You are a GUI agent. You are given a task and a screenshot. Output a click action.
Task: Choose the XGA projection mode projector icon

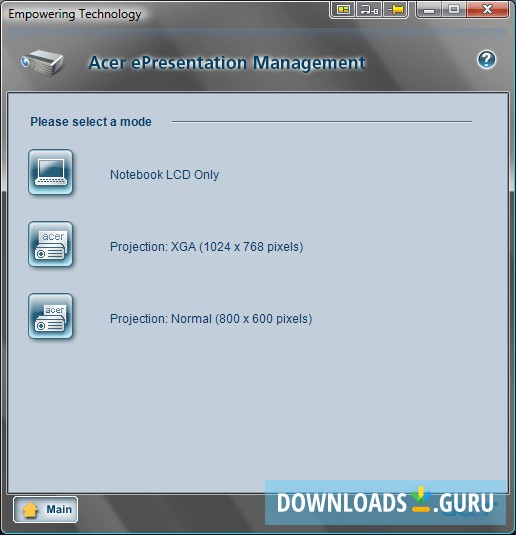pyautogui.click(x=51, y=244)
